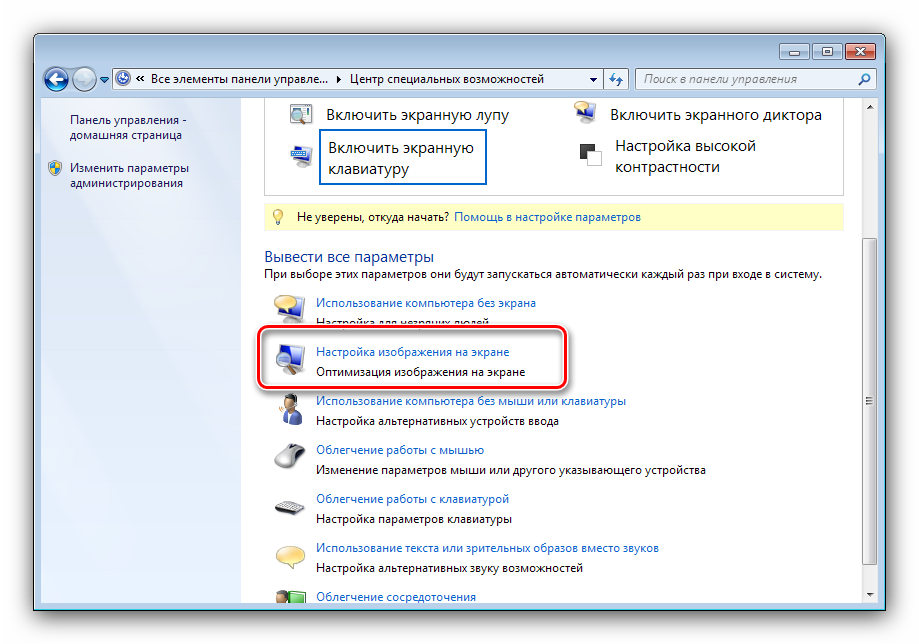The image size is (919, 644).
Task: Click the keyboard icon for 'Облегчение работы с клавиатурой'
Action: click(x=290, y=507)
